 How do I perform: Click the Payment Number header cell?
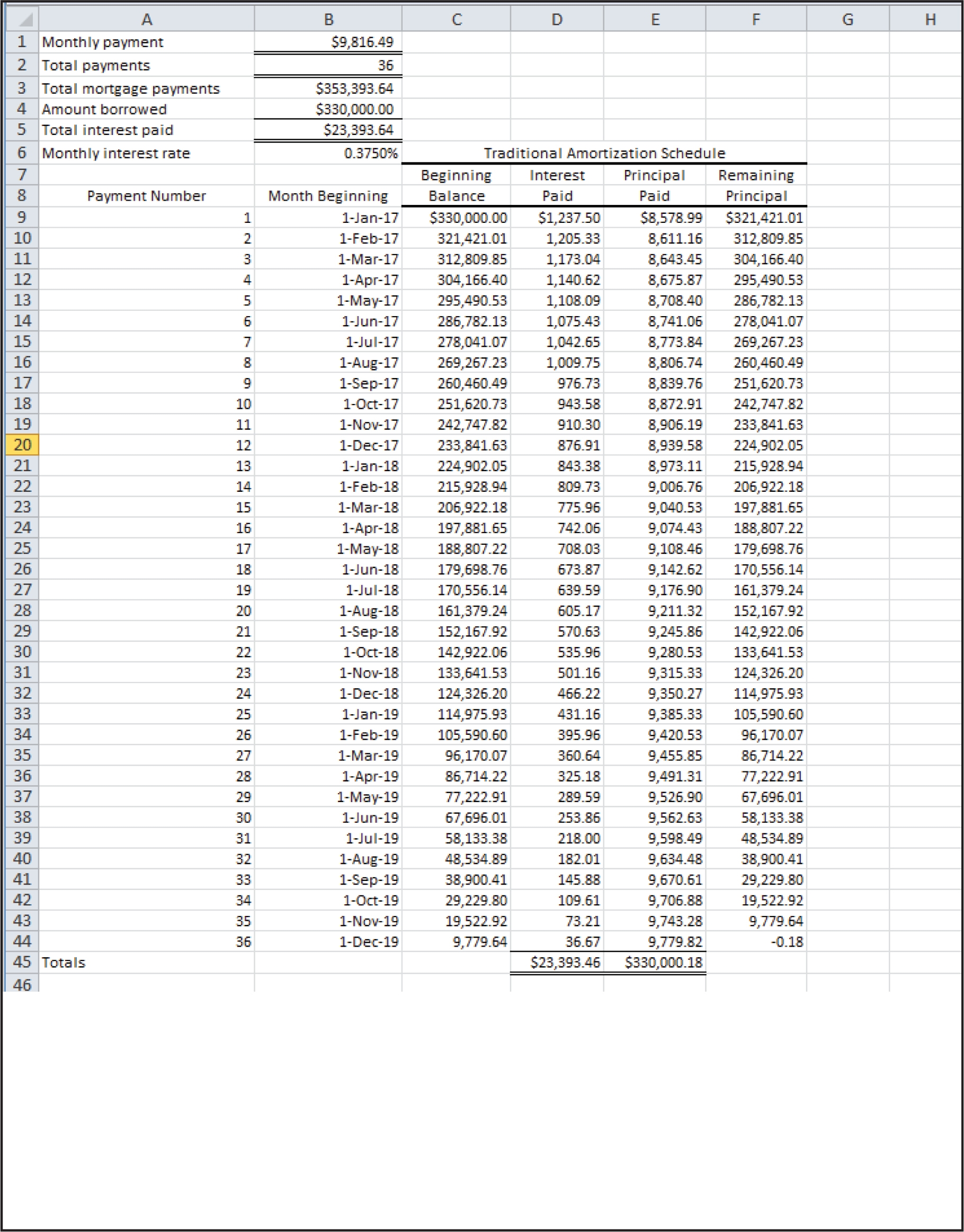(x=147, y=196)
